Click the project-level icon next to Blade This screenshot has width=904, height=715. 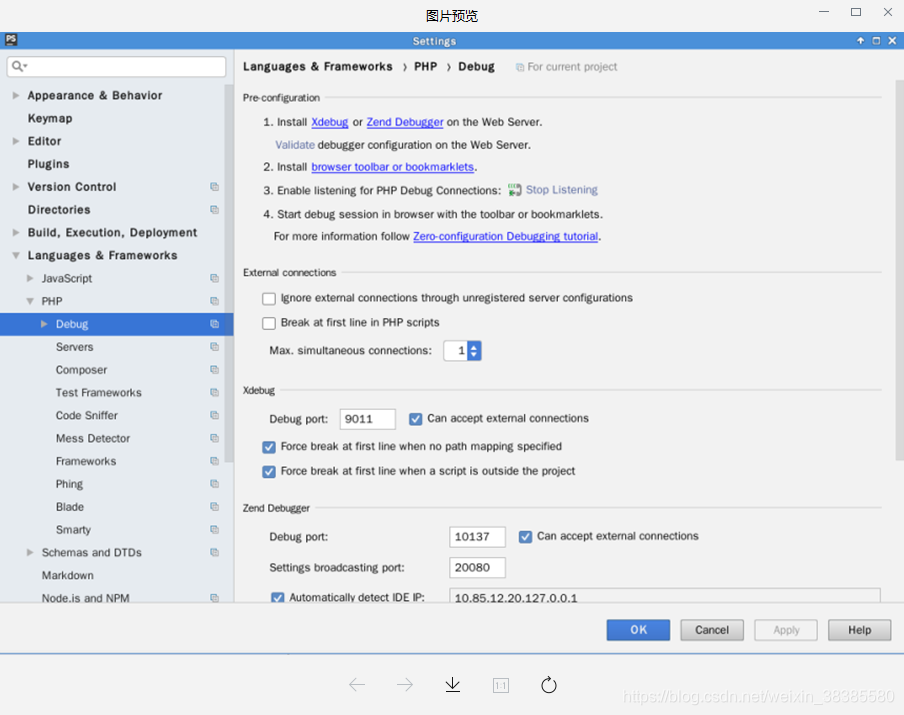pos(214,507)
